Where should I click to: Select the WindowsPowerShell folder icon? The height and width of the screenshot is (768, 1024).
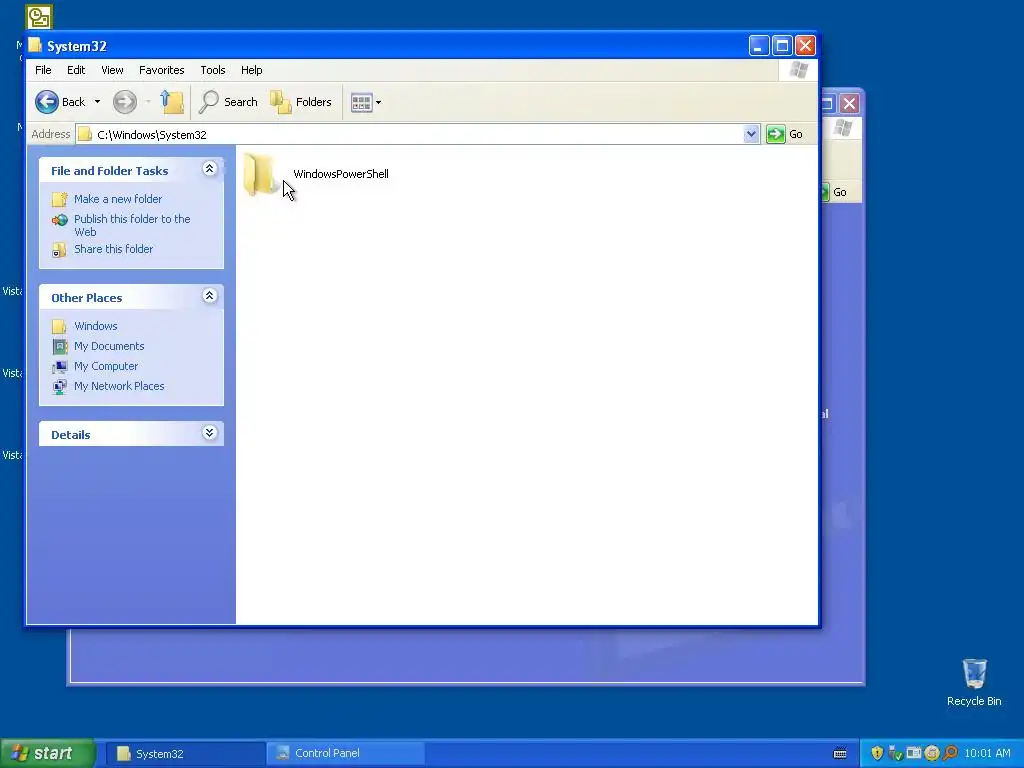pyautogui.click(x=259, y=174)
